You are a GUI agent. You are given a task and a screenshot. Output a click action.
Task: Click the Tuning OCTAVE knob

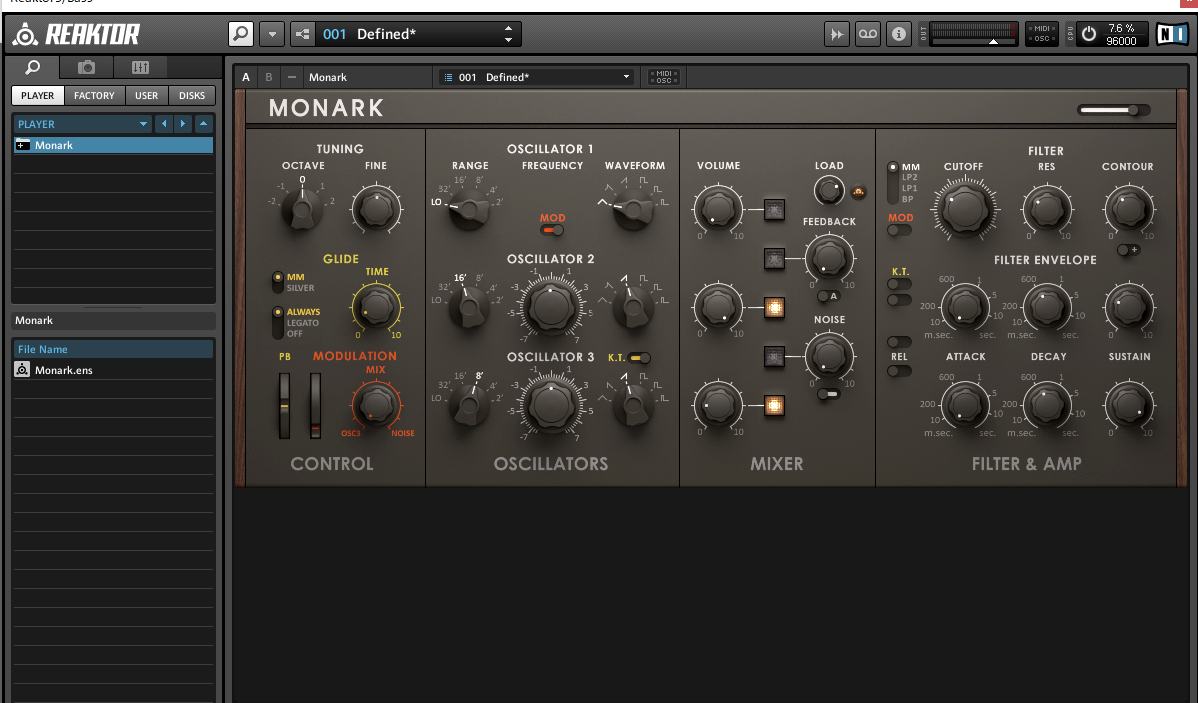click(x=302, y=209)
